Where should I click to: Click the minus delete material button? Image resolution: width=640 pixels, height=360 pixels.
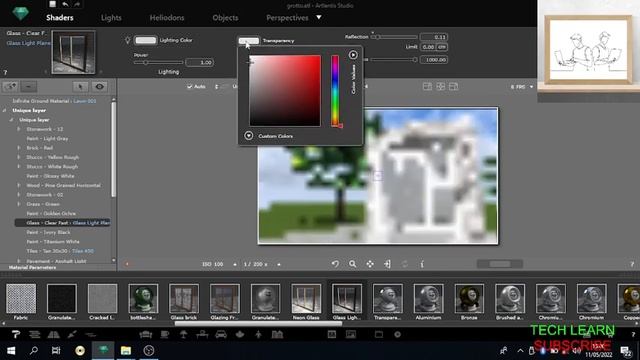click(28, 87)
